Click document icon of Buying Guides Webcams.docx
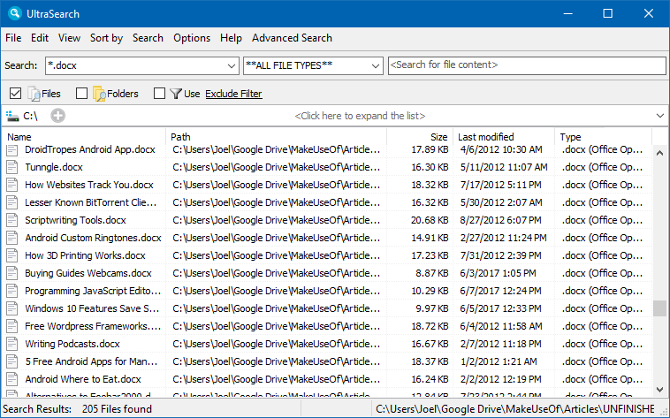Screen dimensions: 670x418 12,273
